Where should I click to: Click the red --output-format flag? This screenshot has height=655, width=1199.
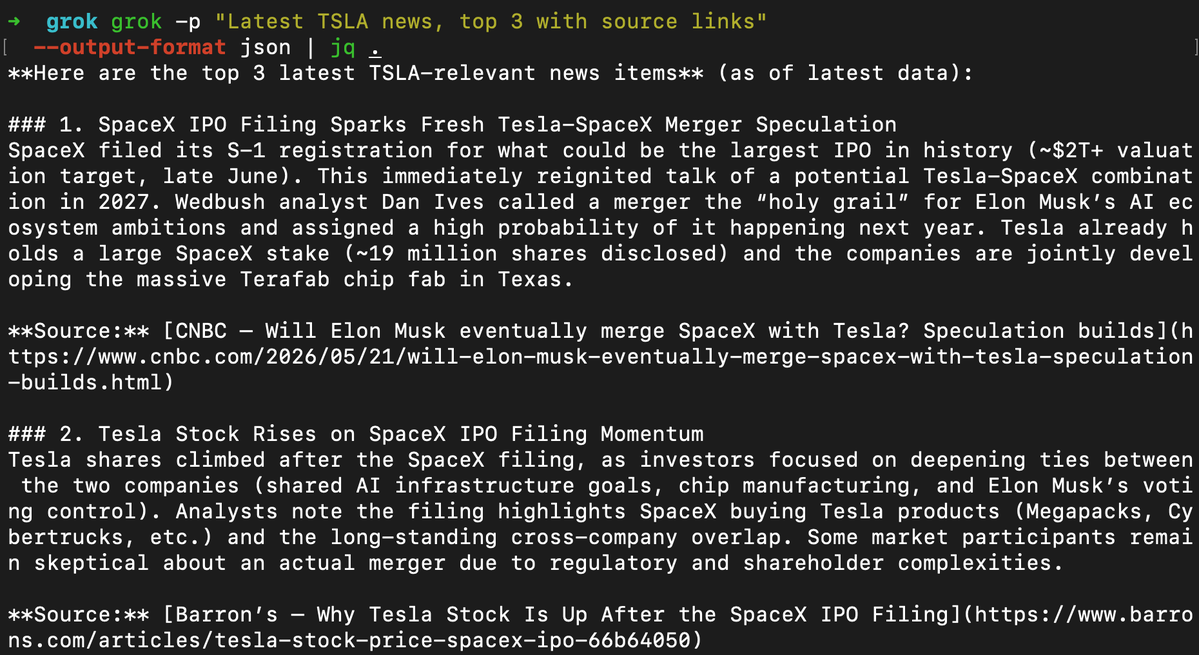pyautogui.click(x=130, y=47)
